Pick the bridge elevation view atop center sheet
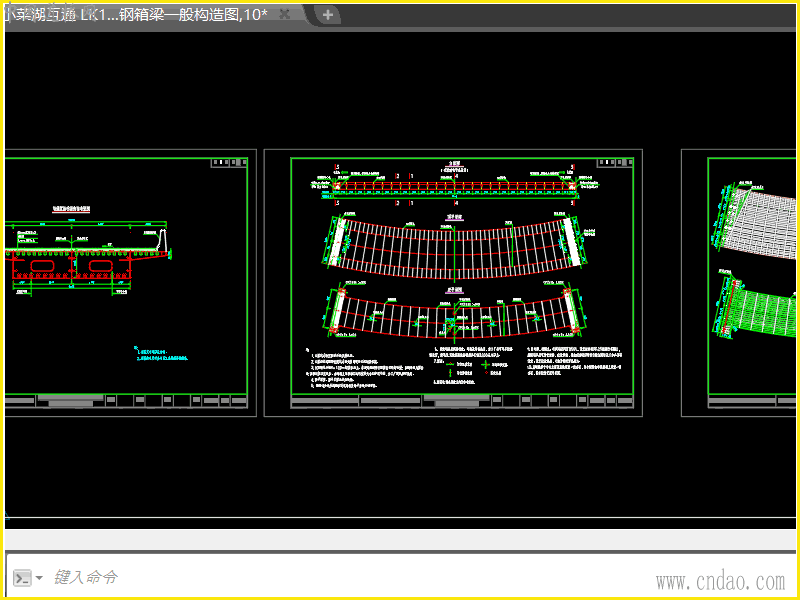 (455, 186)
